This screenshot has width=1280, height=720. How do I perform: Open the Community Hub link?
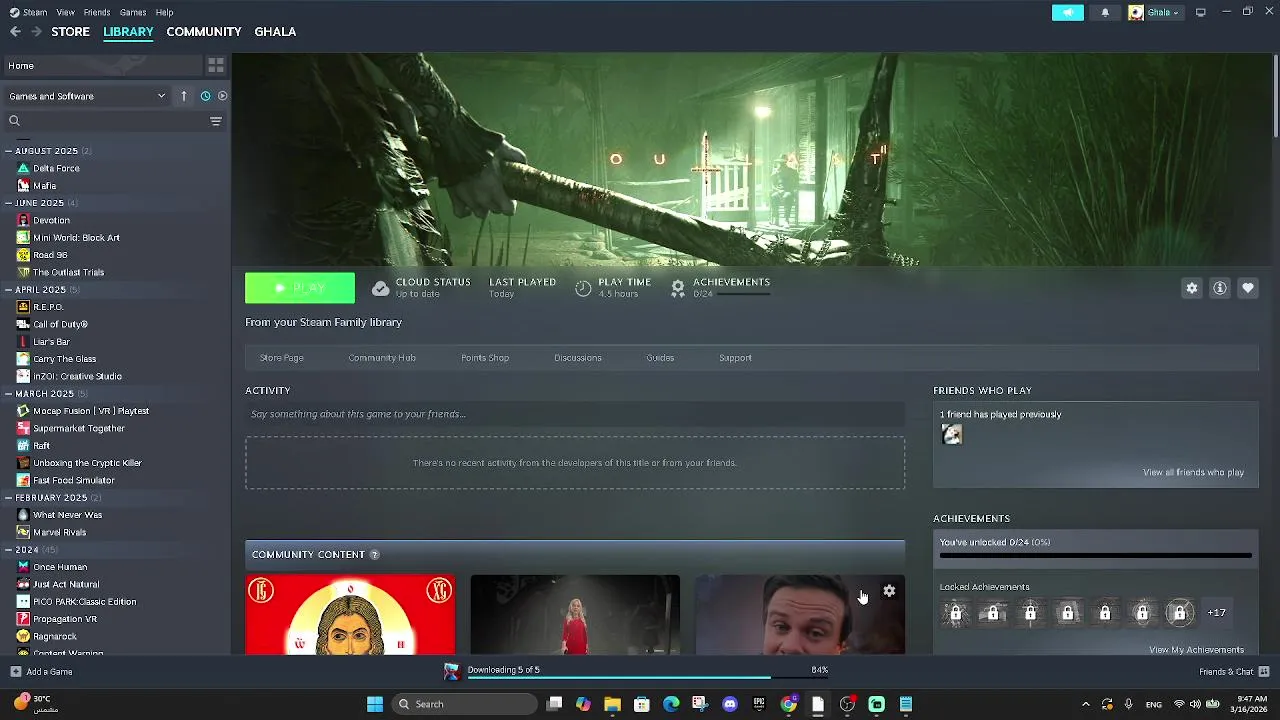pos(382,358)
